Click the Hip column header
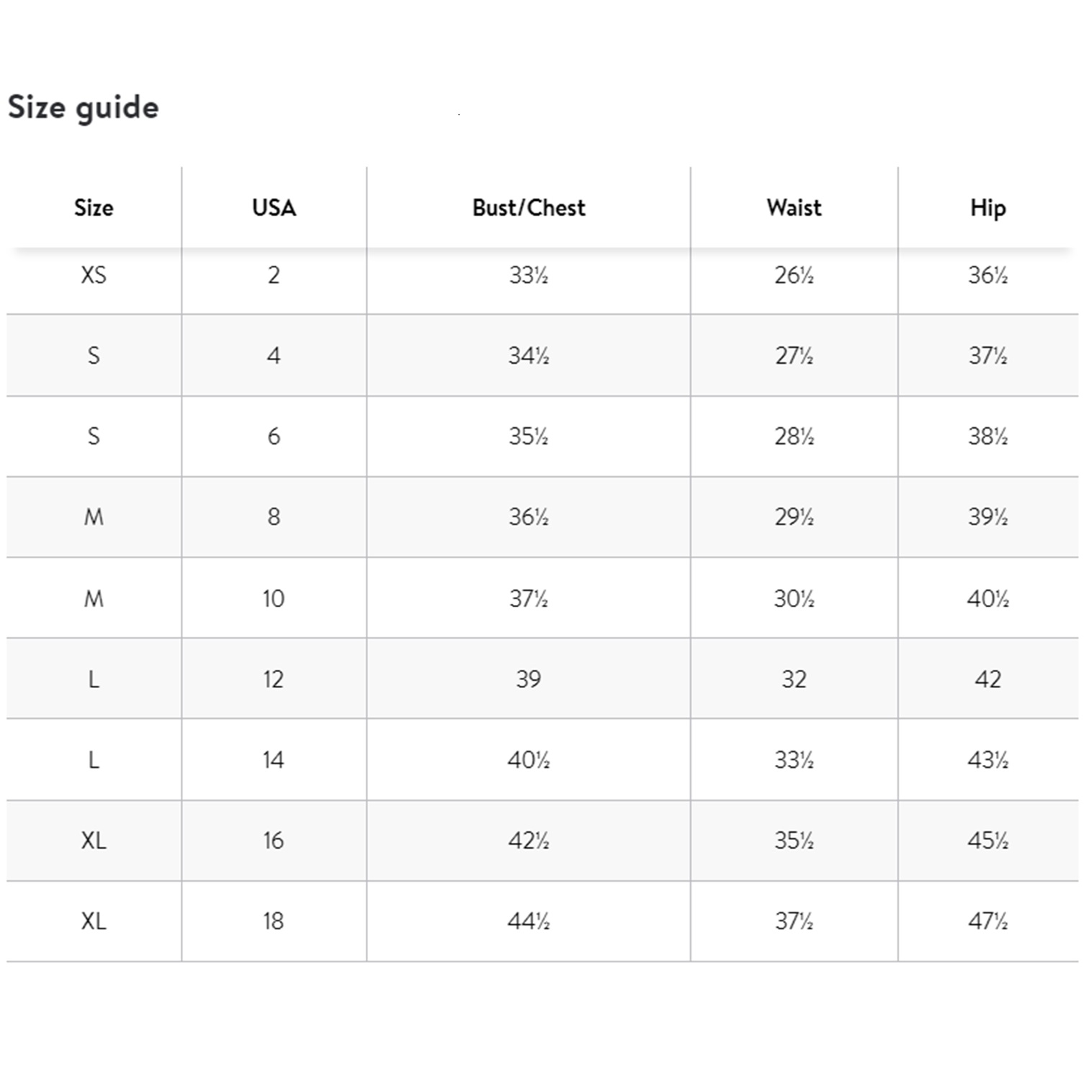 click(988, 208)
